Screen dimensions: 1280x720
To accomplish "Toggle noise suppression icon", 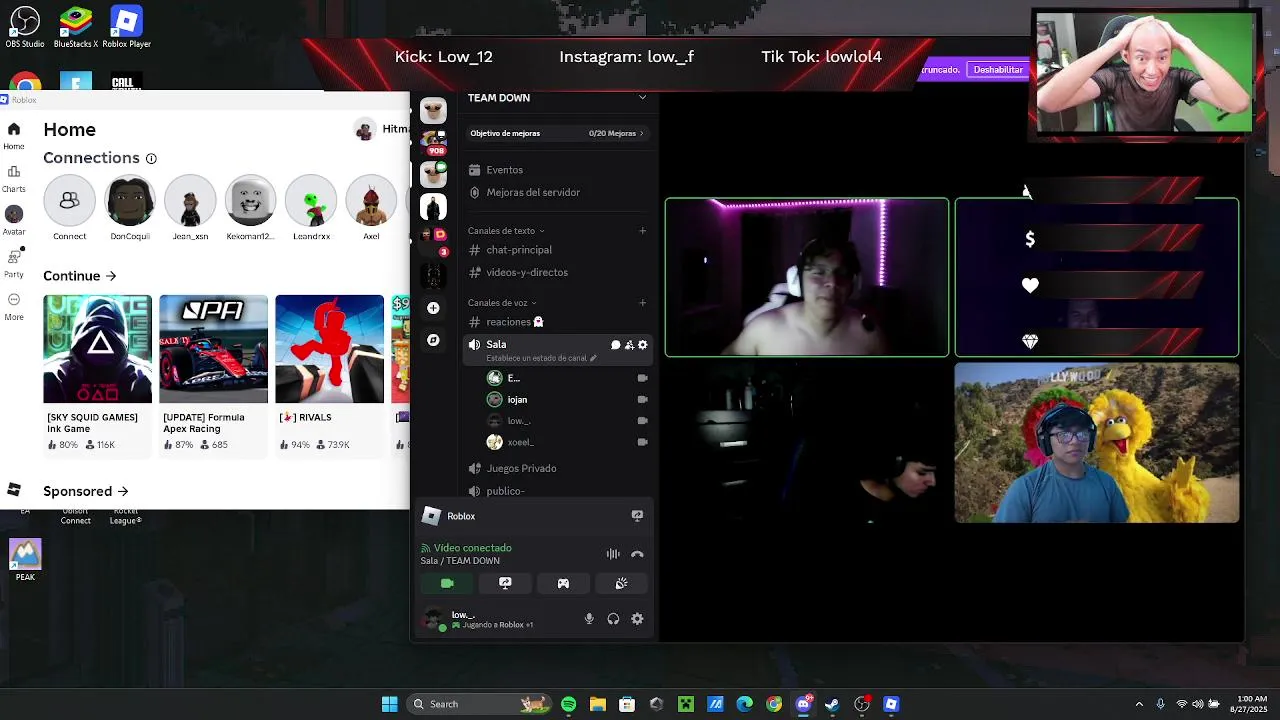I will click(x=613, y=554).
